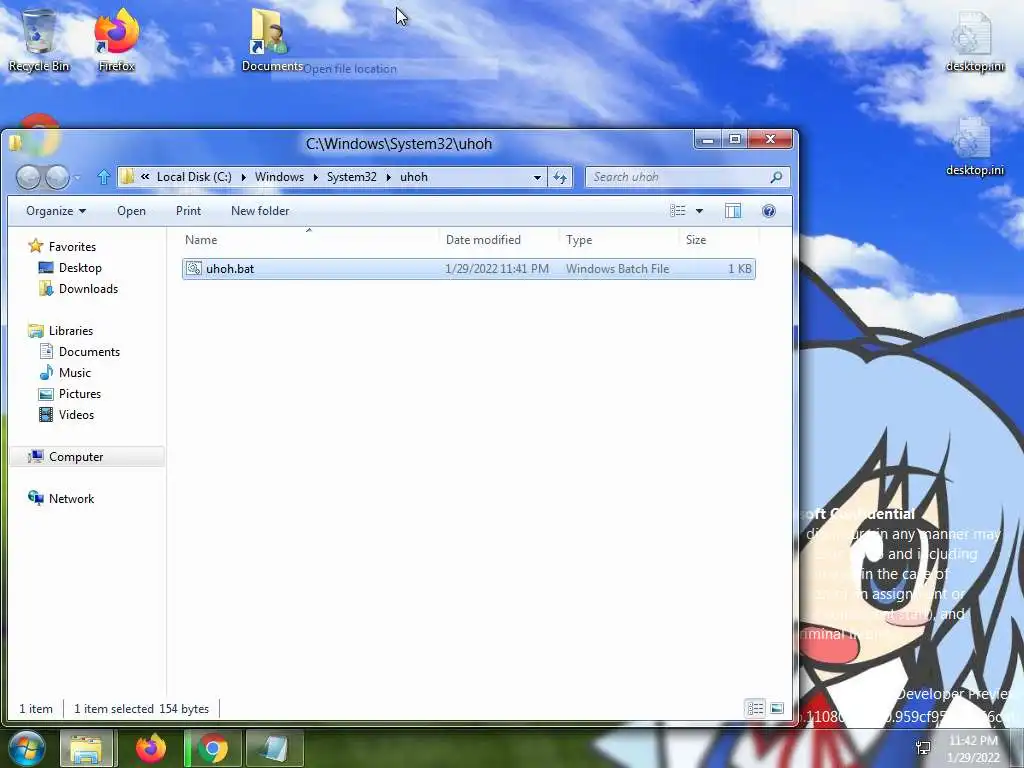Click the Change your view icon
Screen dimensions: 1024x768
(678, 210)
